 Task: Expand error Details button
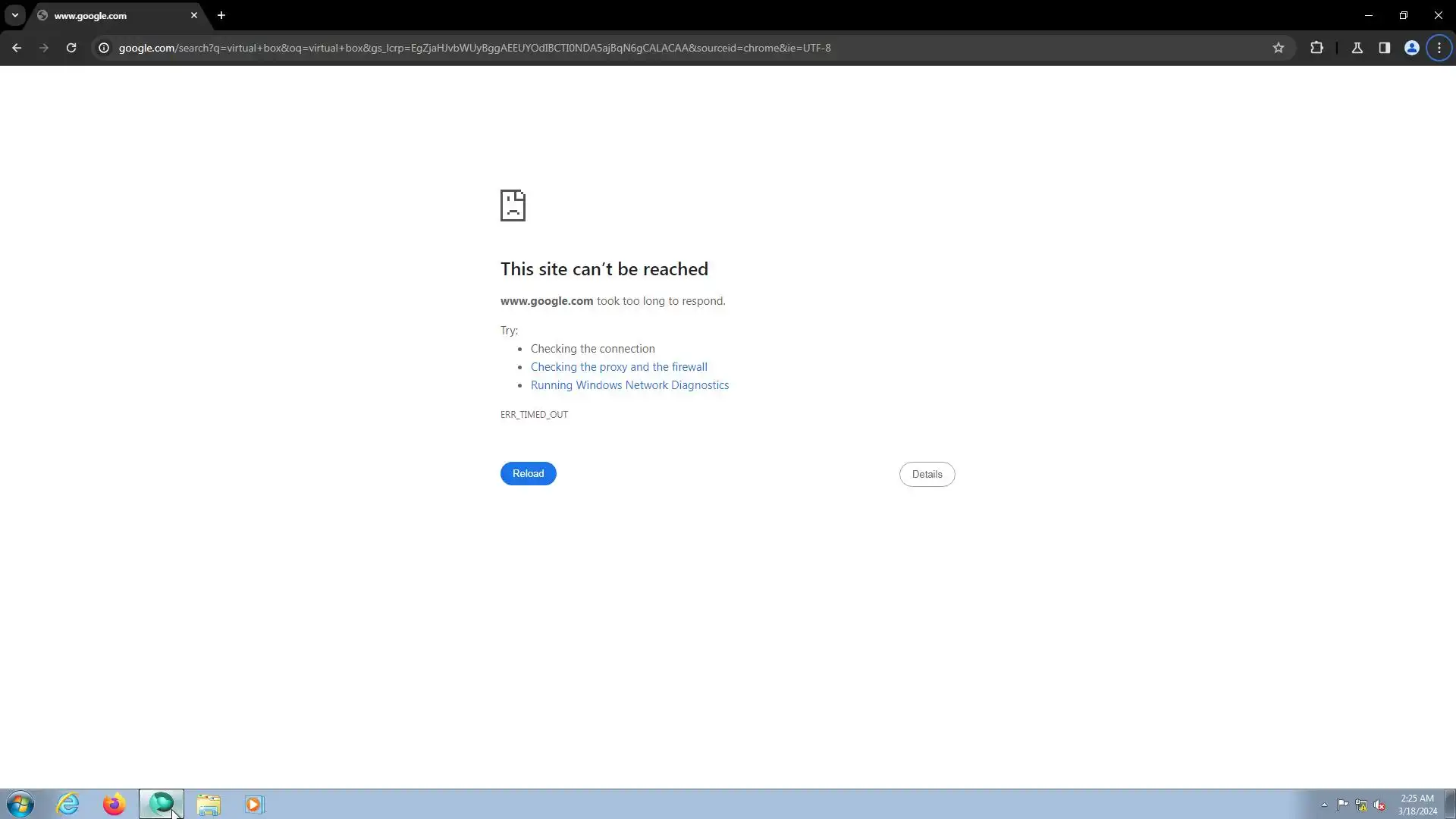coord(927,474)
